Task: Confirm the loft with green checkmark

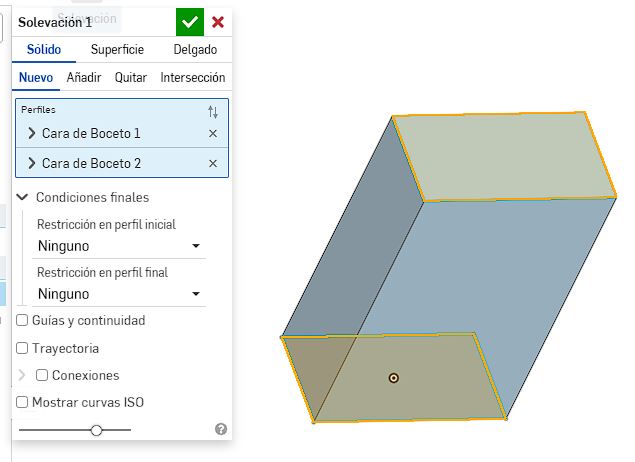Action: click(189, 22)
